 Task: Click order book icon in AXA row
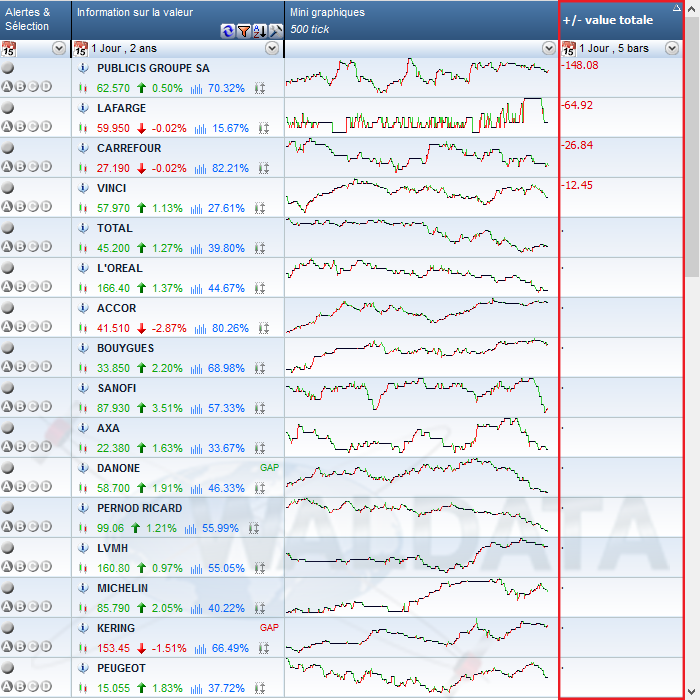coord(260,448)
